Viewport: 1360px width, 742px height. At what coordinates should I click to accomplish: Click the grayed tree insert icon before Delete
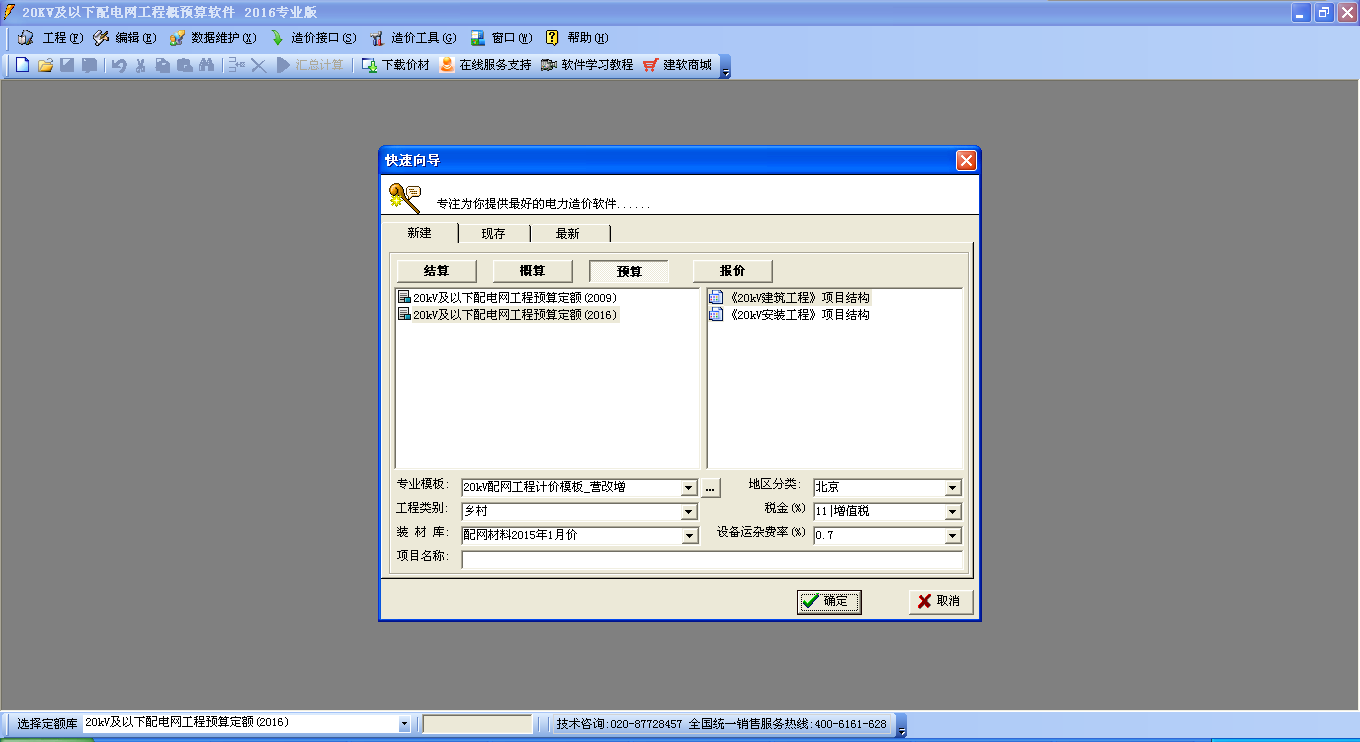(236, 65)
